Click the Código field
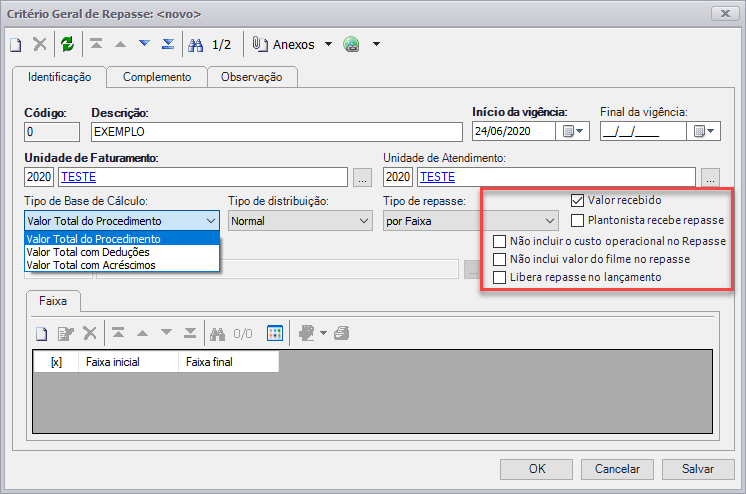This screenshot has width=746, height=494. click(x=52, y=132)
